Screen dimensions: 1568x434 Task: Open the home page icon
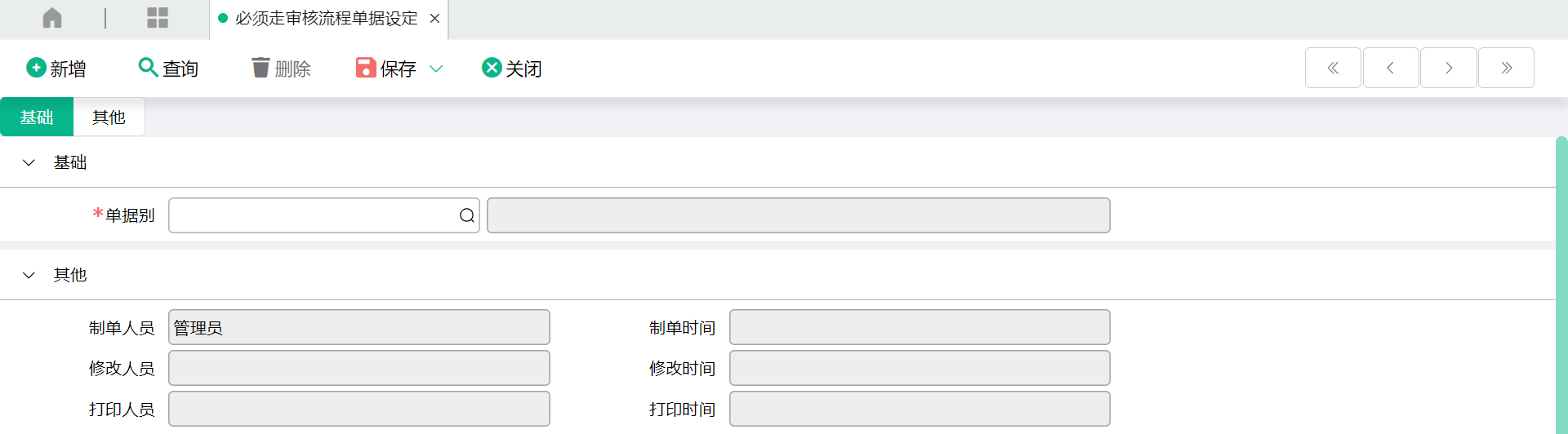coord(52,18)
